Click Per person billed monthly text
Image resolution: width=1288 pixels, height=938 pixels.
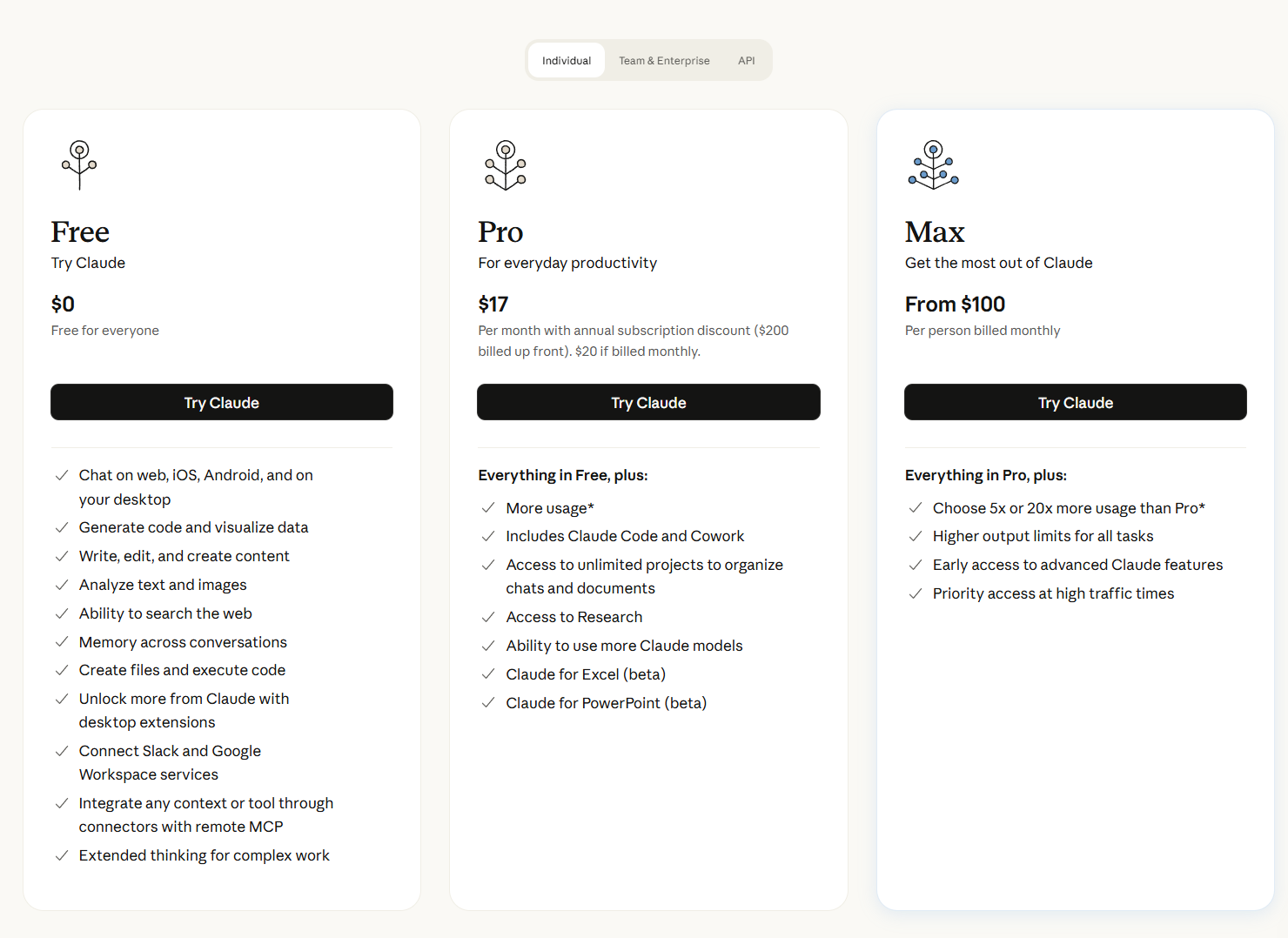tap(983, 331)
